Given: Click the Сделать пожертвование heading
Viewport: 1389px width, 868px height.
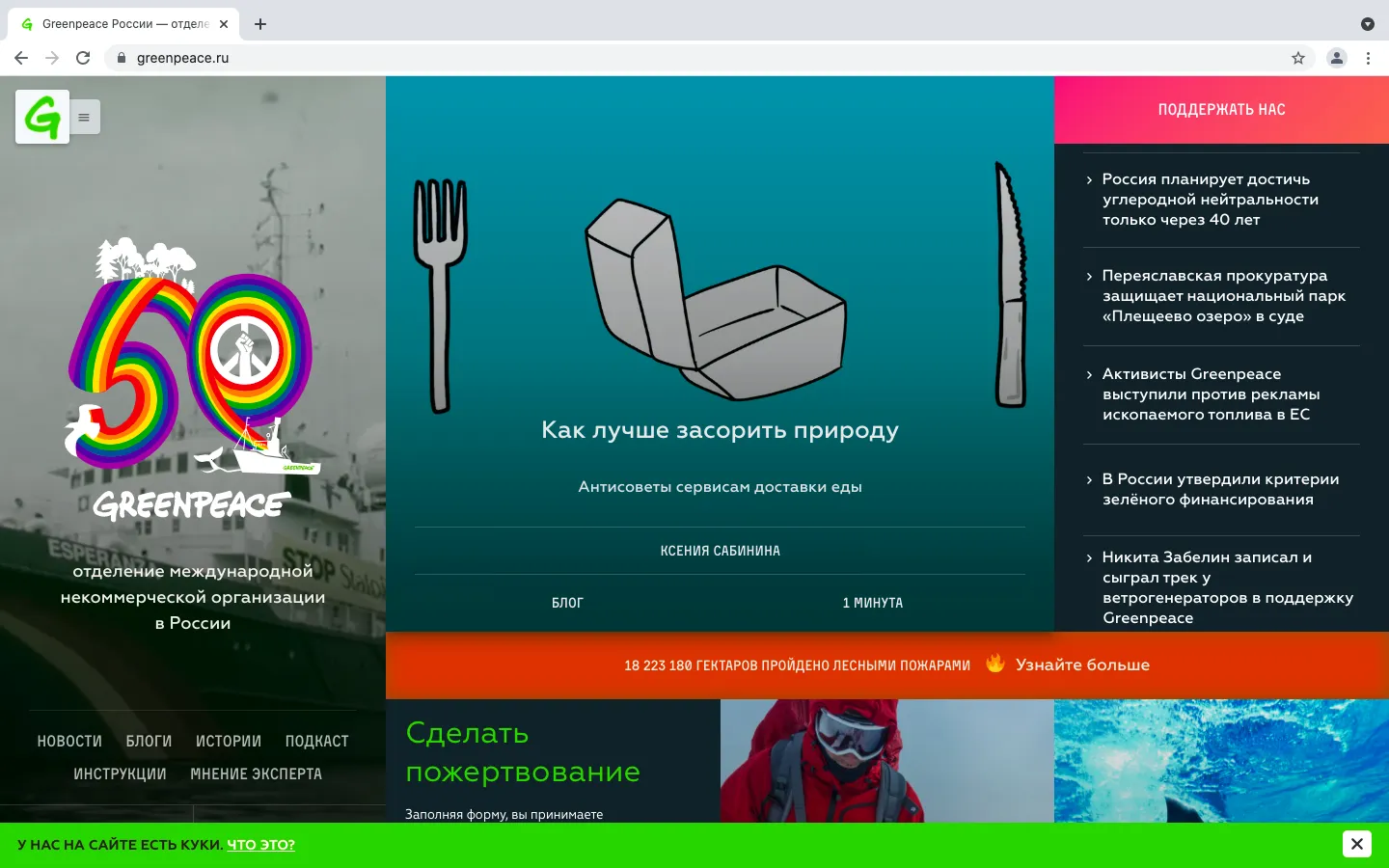Looking at the screenshot, I should pyautogui.click(x=523, y=752).
